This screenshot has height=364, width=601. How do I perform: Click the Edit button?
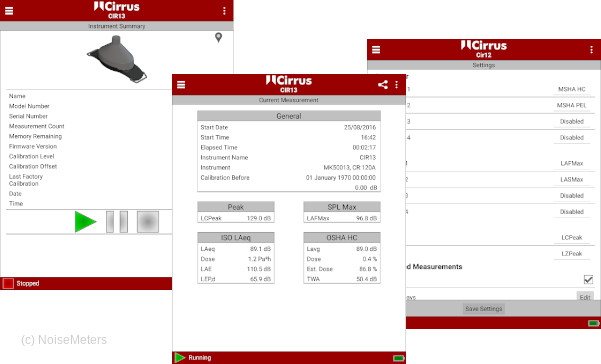pos(585,297)
